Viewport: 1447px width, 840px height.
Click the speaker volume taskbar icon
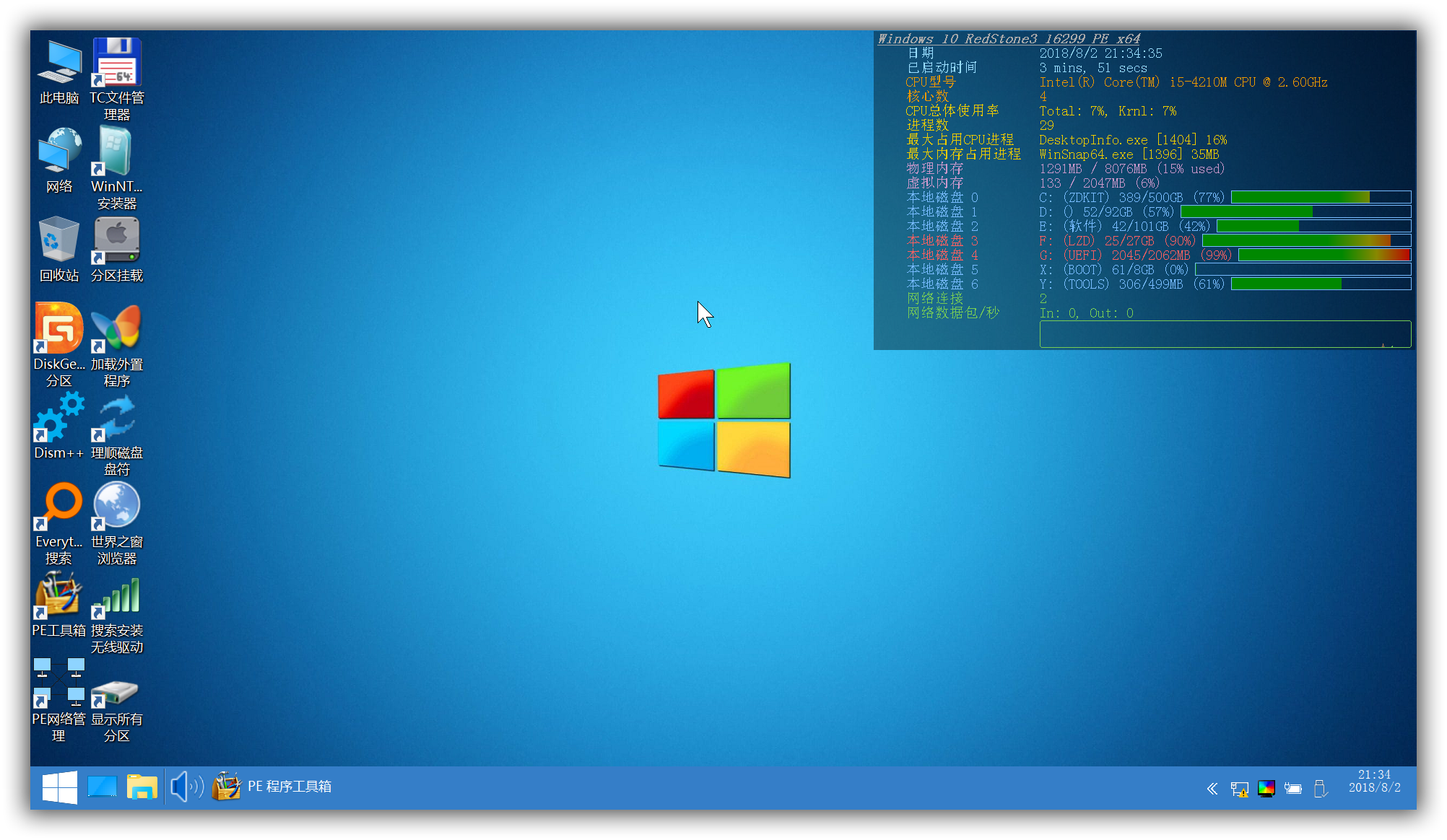click(x=186, y=787)
